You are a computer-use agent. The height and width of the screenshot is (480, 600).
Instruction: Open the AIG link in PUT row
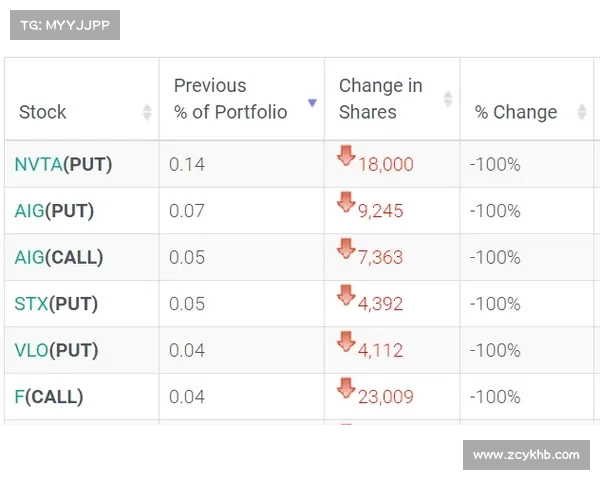[30, 211]
